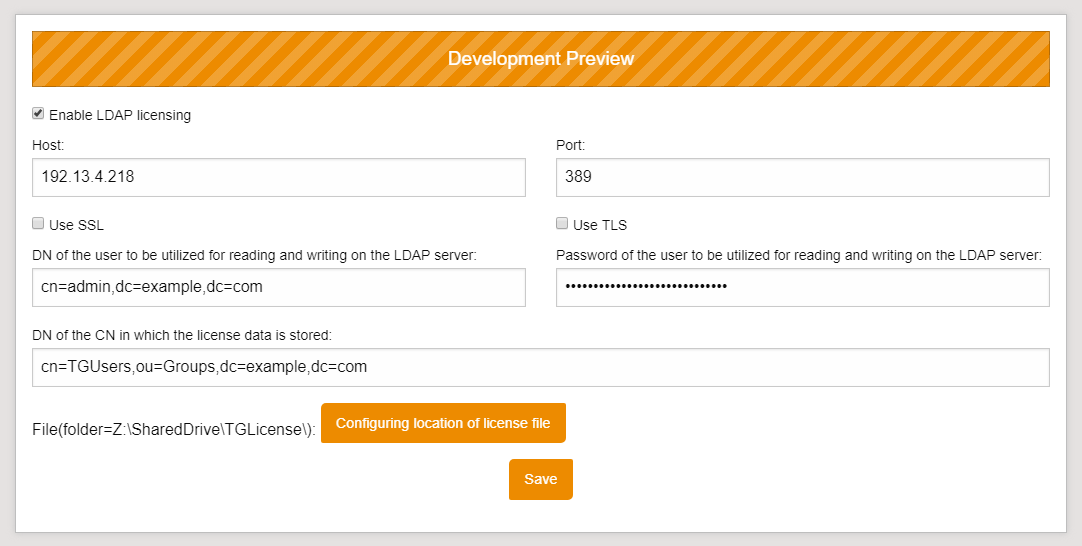Image resolution: width=1082 pixels, height=546 pixels.
Task: Click the cn=TGUsers license DN input field
Action: tap(540, 367)
